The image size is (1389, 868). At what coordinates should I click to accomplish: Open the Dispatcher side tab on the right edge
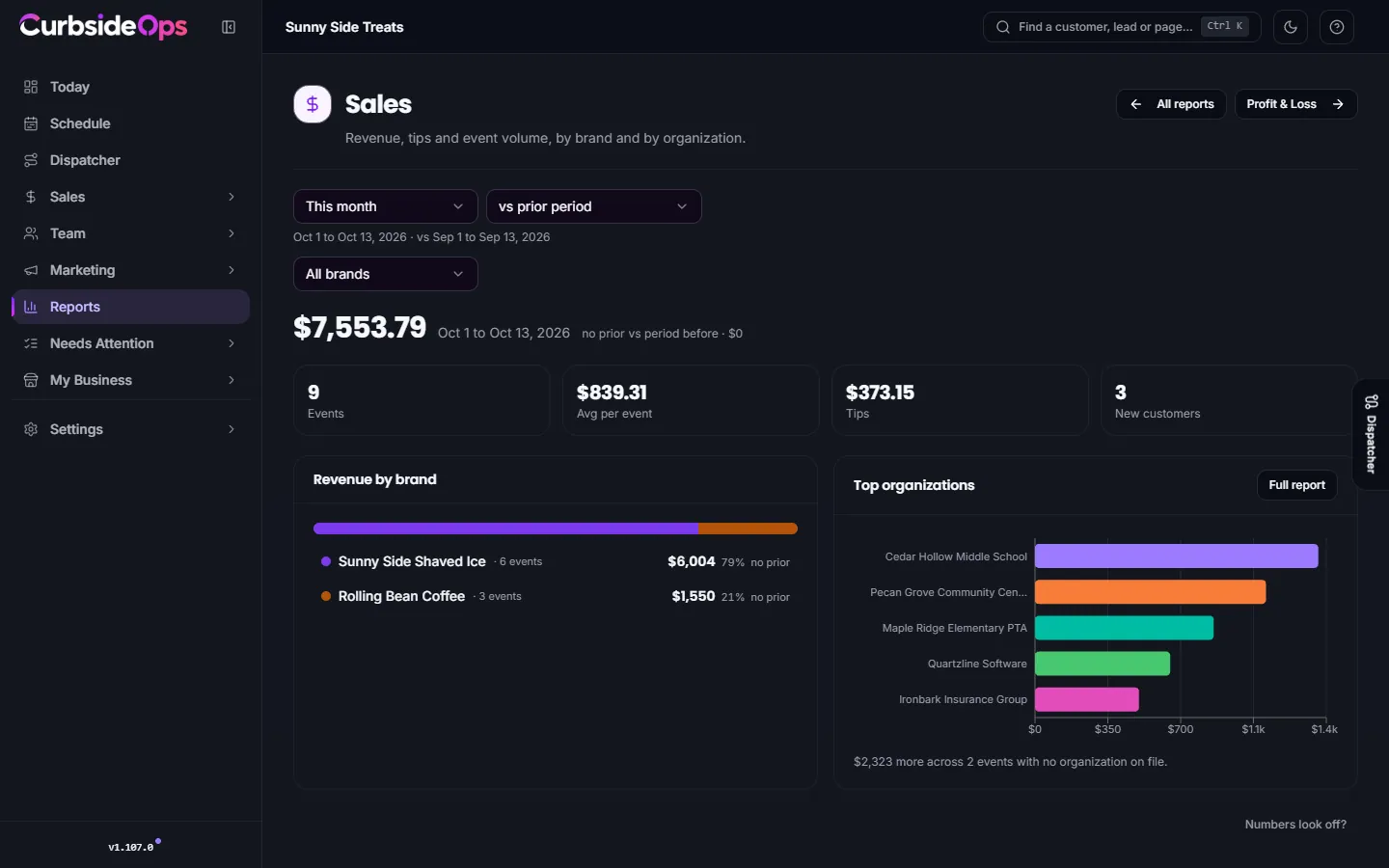coord(1371,434)
